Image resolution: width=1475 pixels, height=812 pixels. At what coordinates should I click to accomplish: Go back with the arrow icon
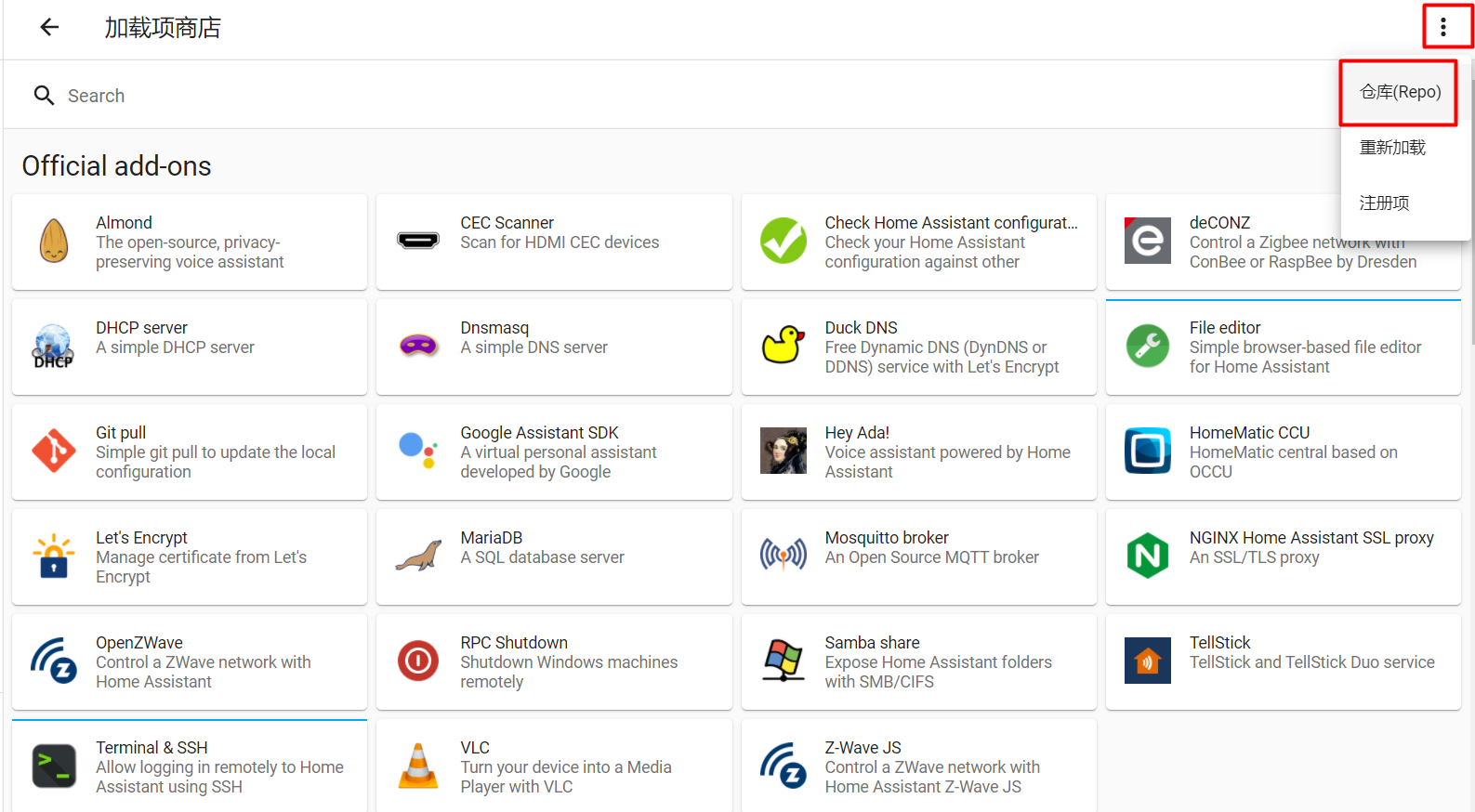pos(49,28)
